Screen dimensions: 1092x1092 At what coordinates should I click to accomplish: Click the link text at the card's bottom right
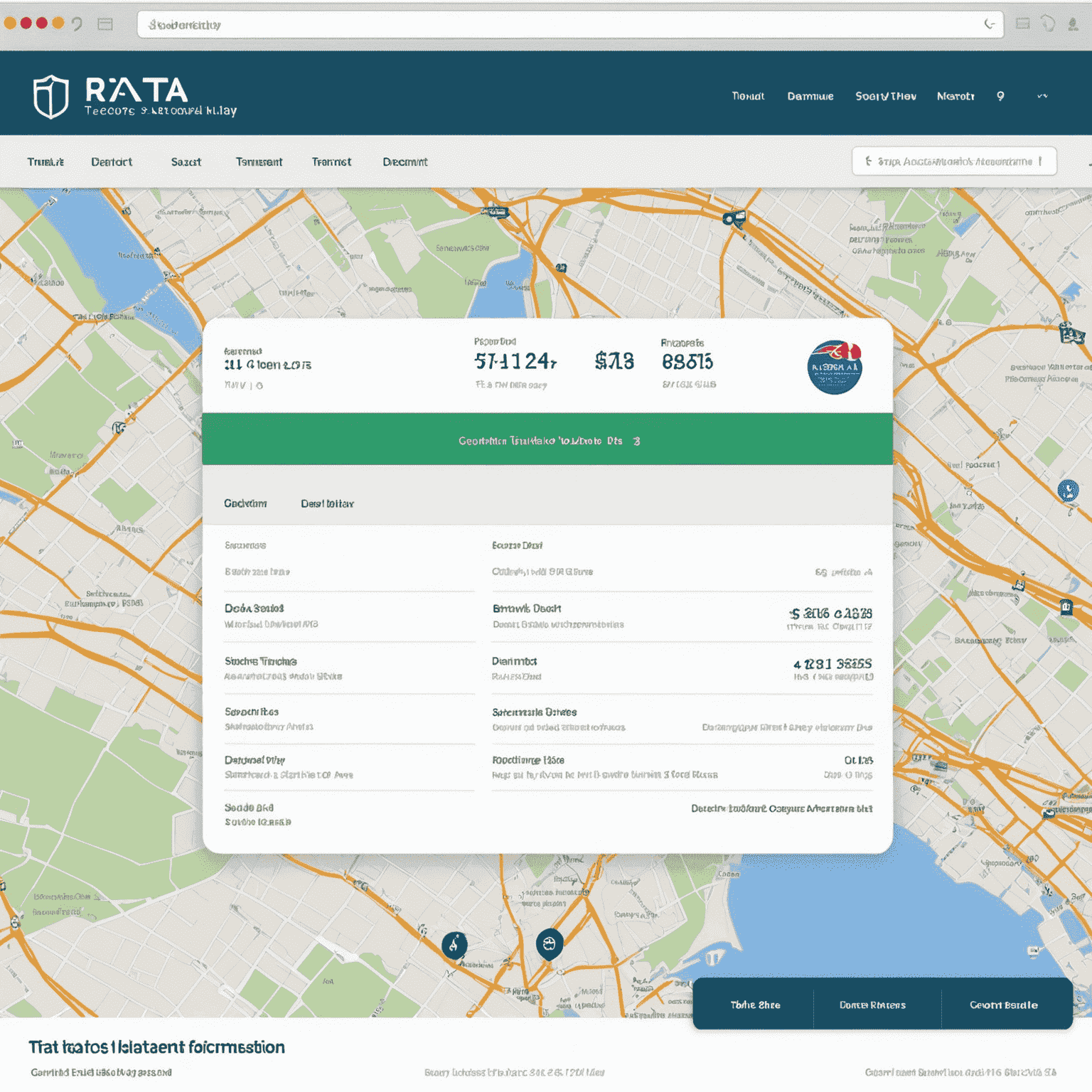781,808
